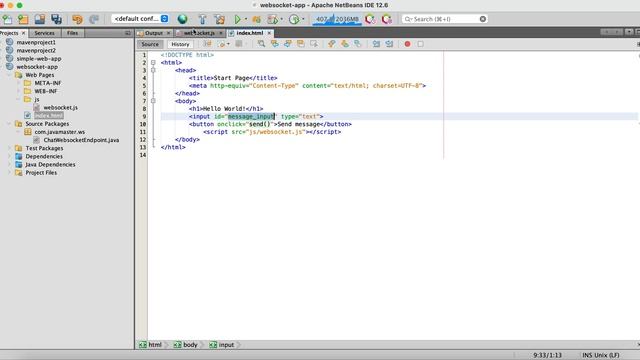Select ChatWebsocketEndpoint.java in the tree
Viewport: 640px width, 360px height.
pos(81,140)
